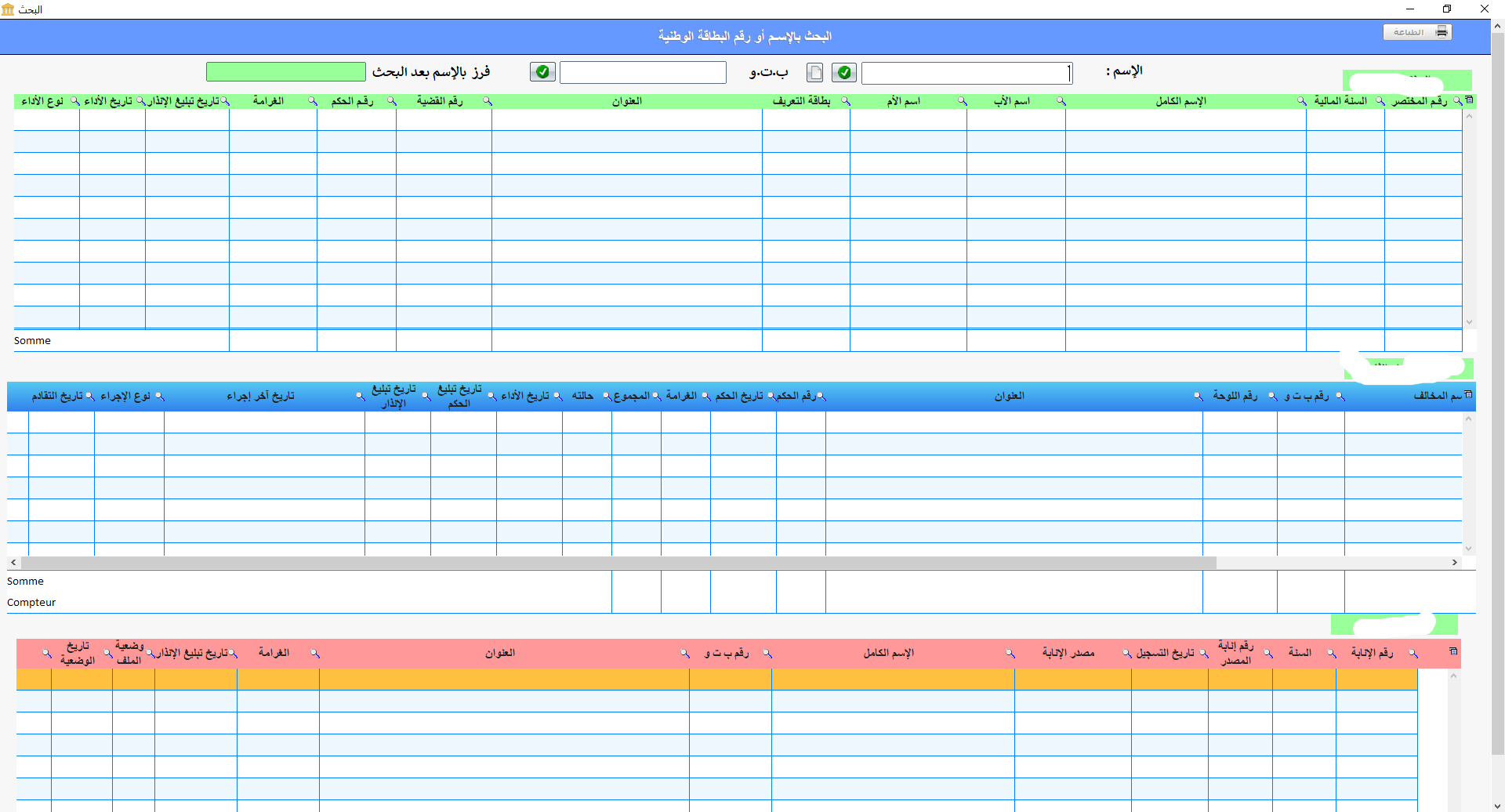
Task: Sort by بطاقة التعريف column header
Action: (x=801, y=101)
